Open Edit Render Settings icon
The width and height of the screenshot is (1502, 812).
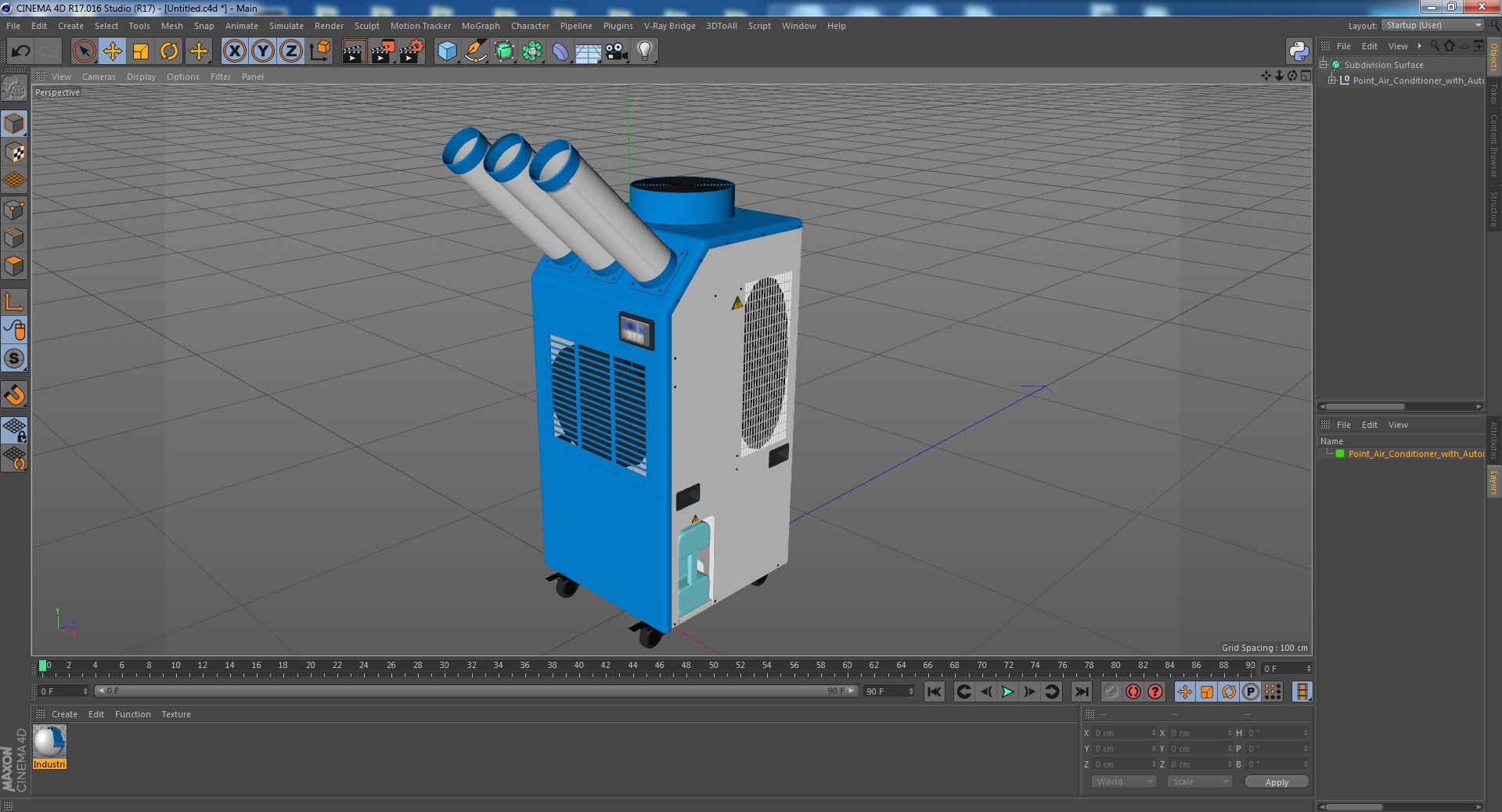coord(412,52)
